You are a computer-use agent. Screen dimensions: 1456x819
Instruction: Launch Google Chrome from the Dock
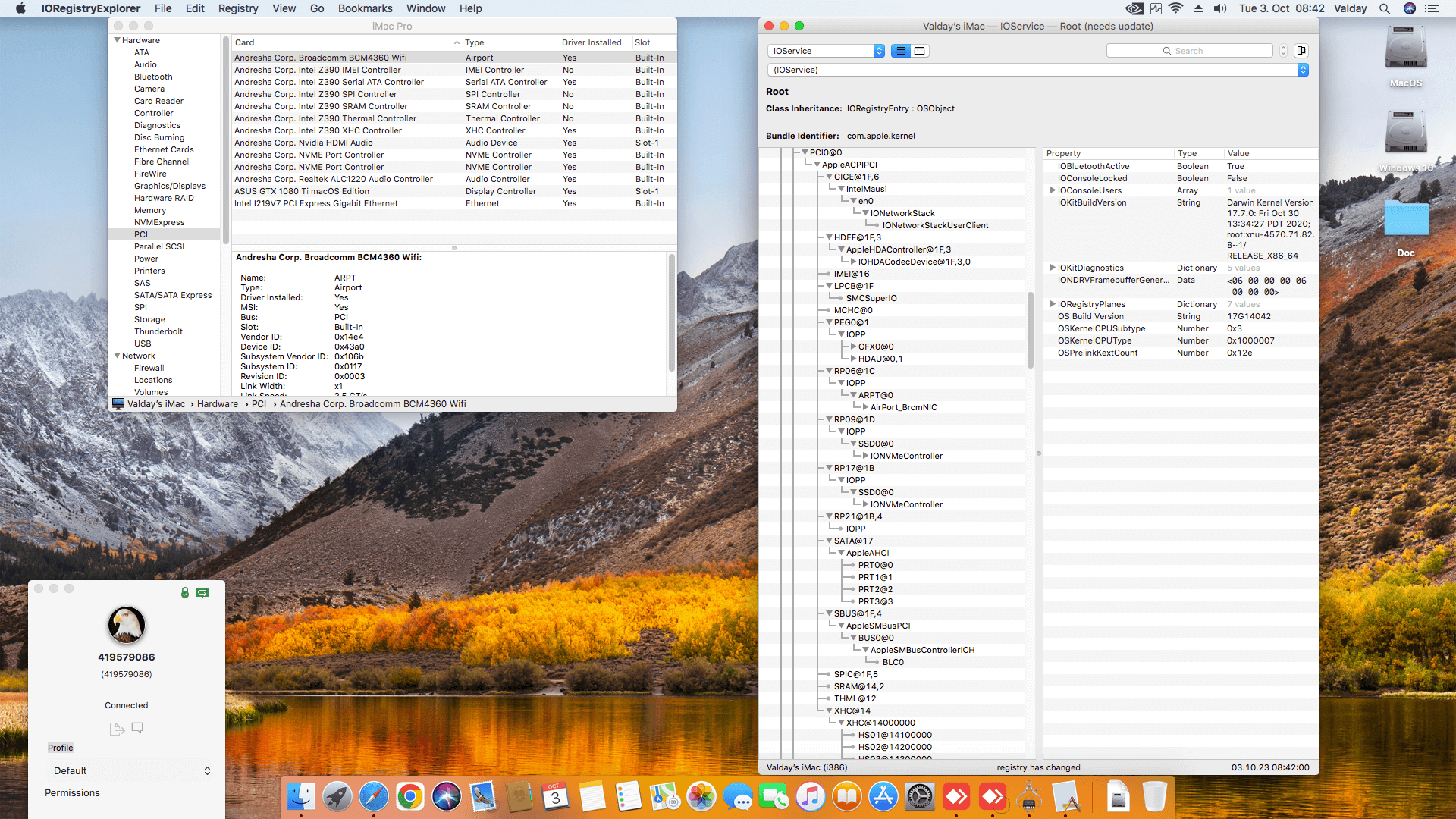(410, 797)
